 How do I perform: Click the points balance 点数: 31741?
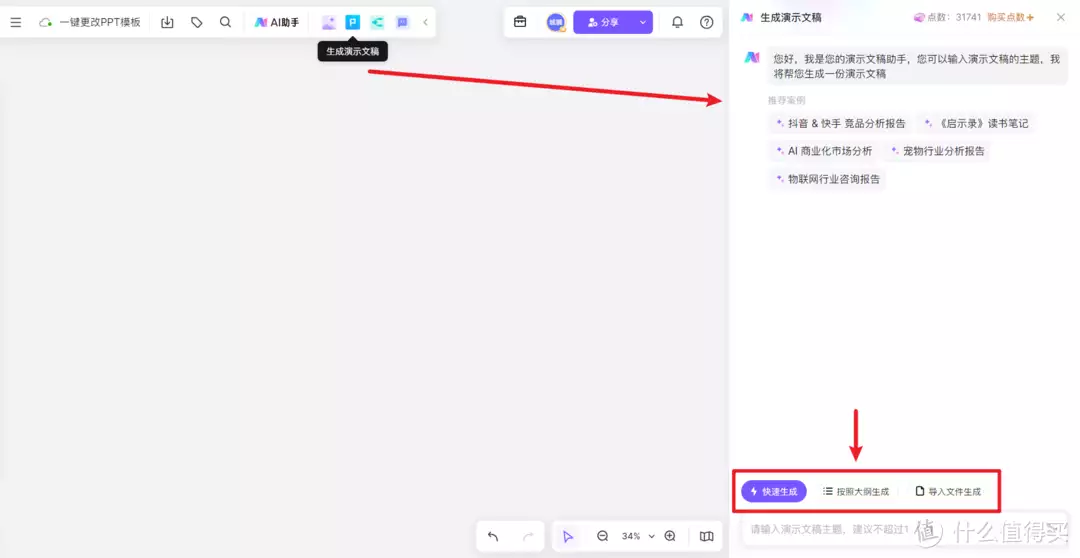pyautogui.click(x=947, y=17)
